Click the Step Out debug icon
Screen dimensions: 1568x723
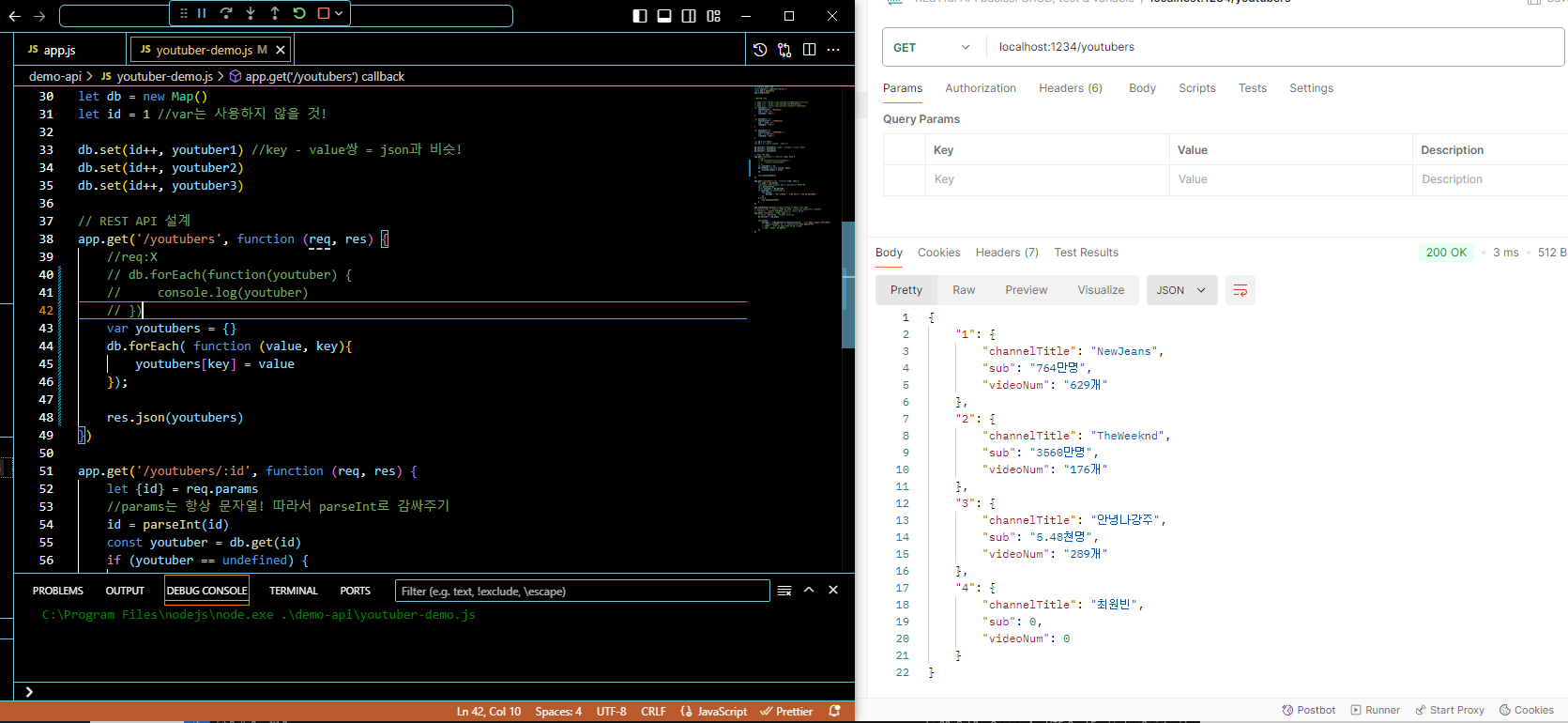[275, 13]
